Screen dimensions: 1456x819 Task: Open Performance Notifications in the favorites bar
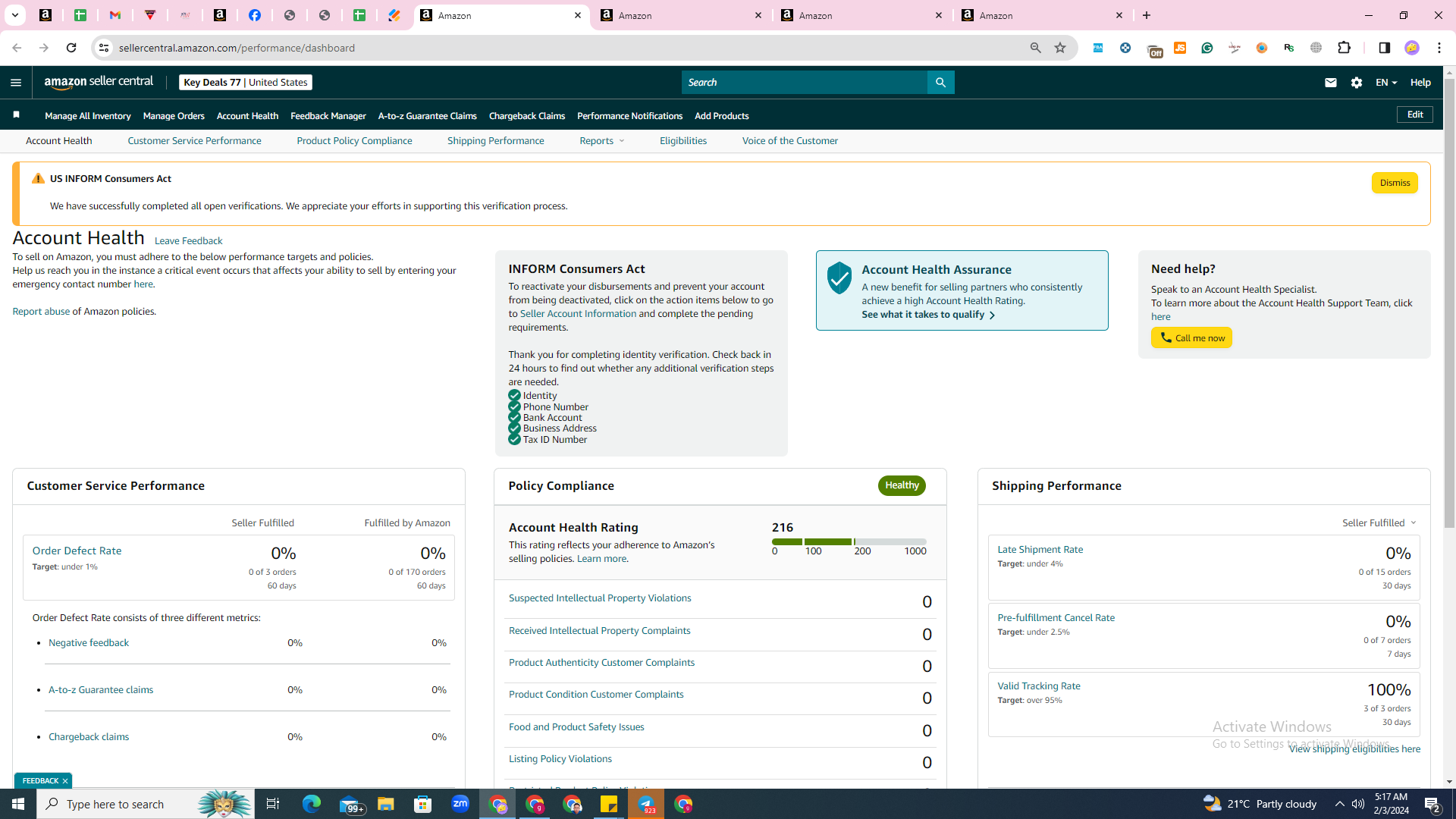629,116
